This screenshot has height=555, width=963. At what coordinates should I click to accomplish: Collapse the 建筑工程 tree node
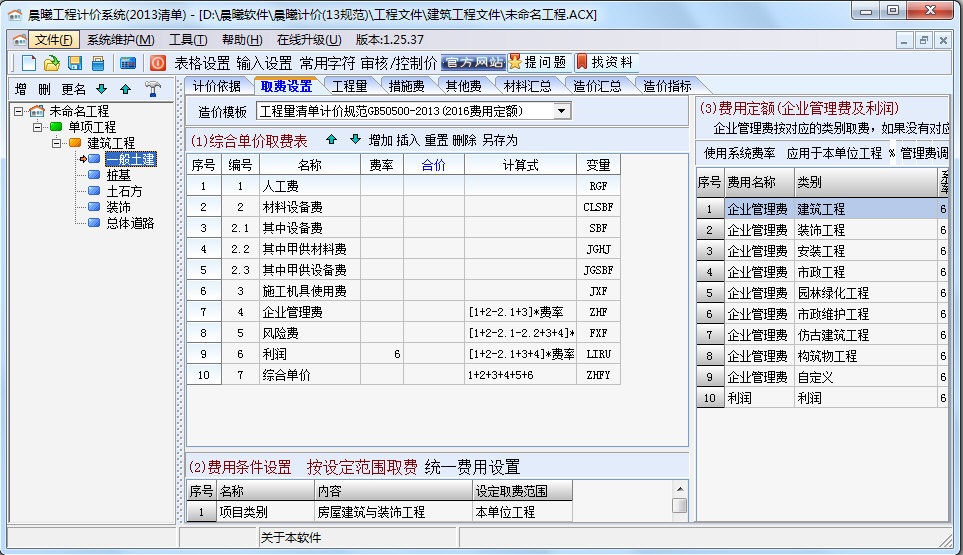coord(57,143)
